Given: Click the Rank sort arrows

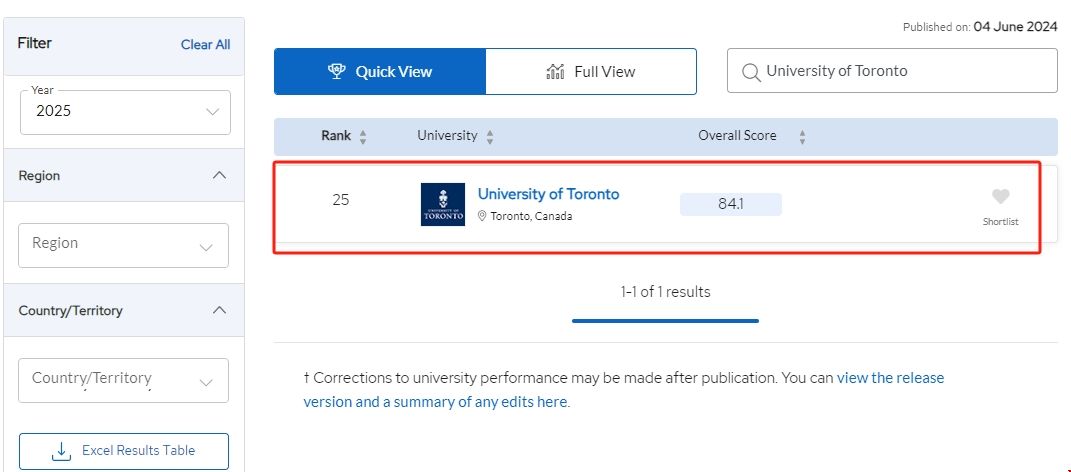Looking at the screenshot, I should point(363,136).
